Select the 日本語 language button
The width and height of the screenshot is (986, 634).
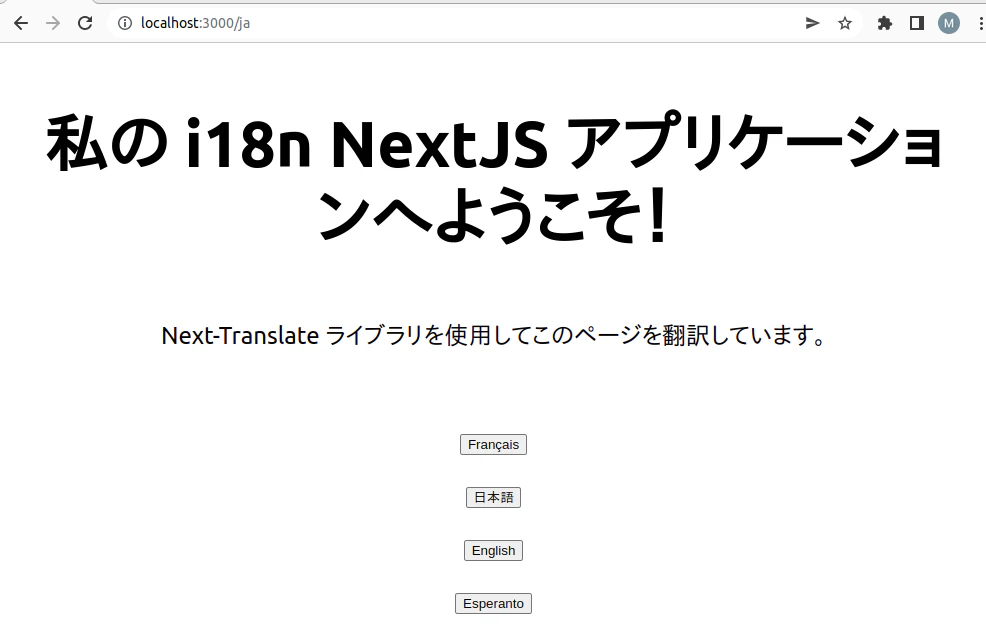click(x=493, y=498)
